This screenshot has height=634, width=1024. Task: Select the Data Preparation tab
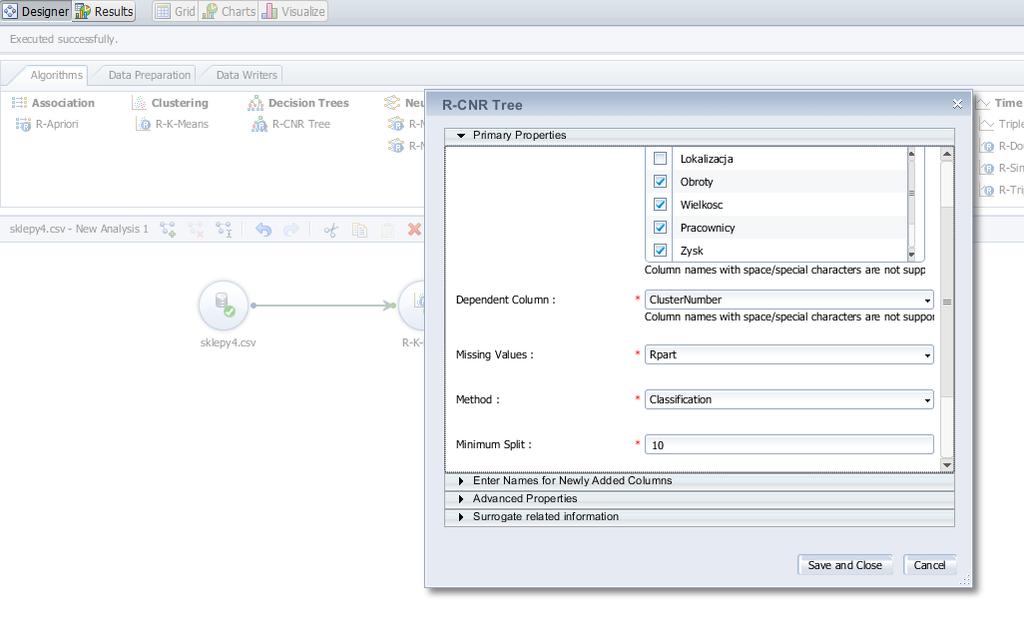[x=149, y=75]
